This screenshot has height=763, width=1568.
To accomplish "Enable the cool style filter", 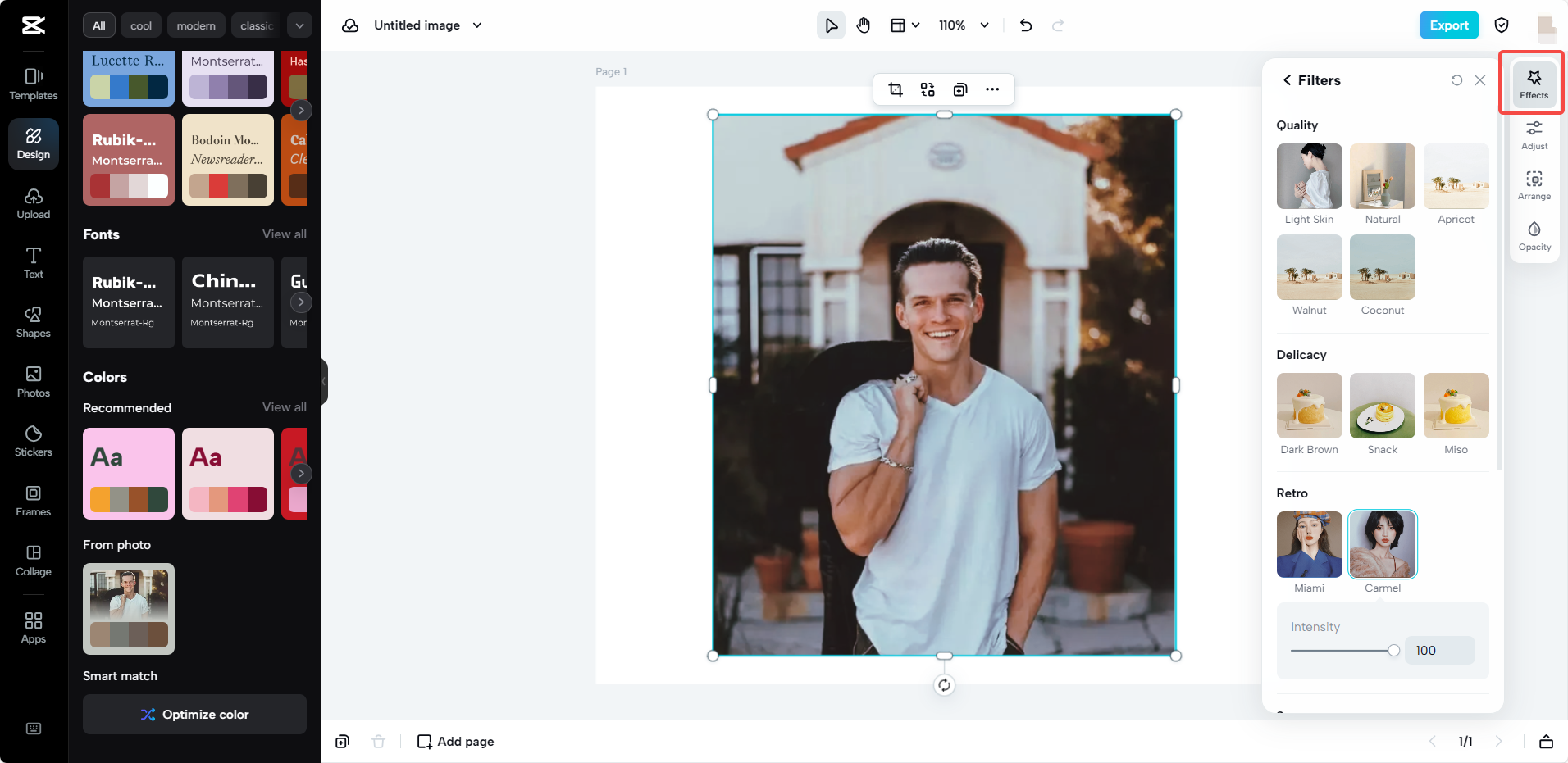I will click(x=140, y=25).
